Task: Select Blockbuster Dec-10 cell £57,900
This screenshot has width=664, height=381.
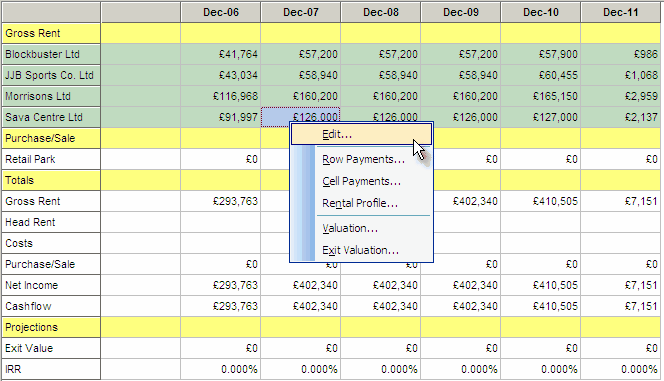Action: tap(541, 54)
